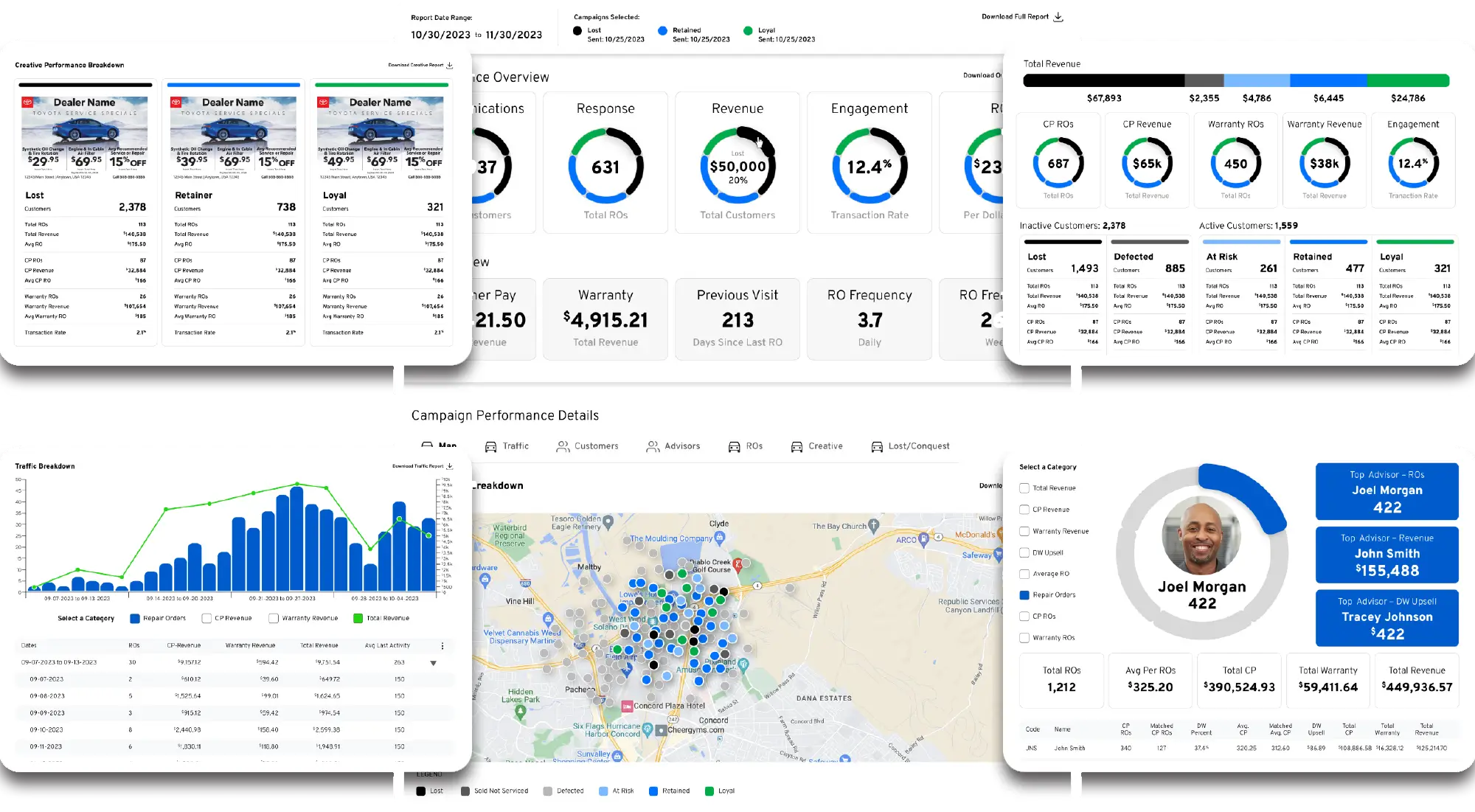Click the report start date 10/30/2023

(440, 35)
